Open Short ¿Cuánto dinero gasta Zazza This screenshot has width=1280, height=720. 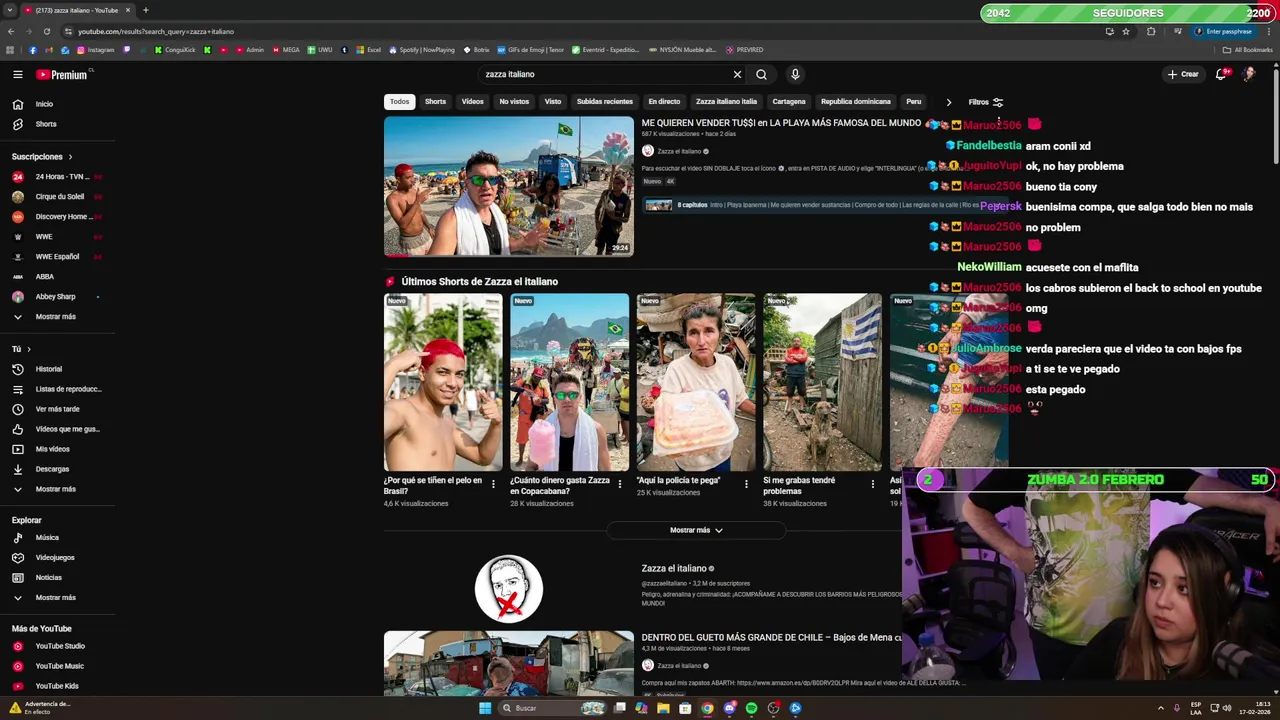tap(569, 382)
